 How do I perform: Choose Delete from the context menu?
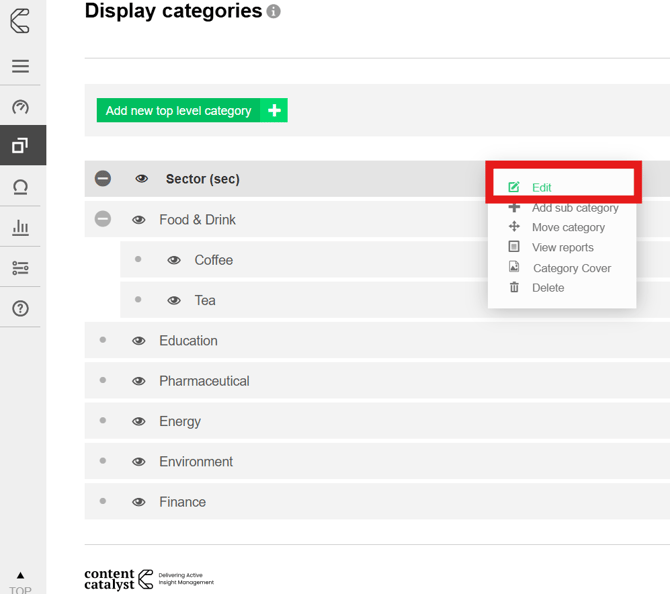pyautogui.click(x=547, y=288)
